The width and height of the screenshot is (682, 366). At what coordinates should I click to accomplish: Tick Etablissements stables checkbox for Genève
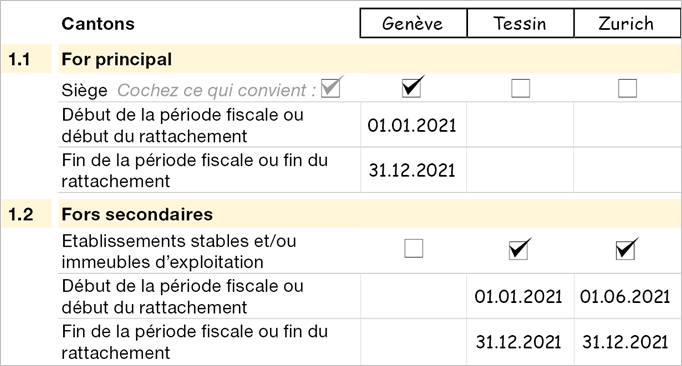coord(413,248)
